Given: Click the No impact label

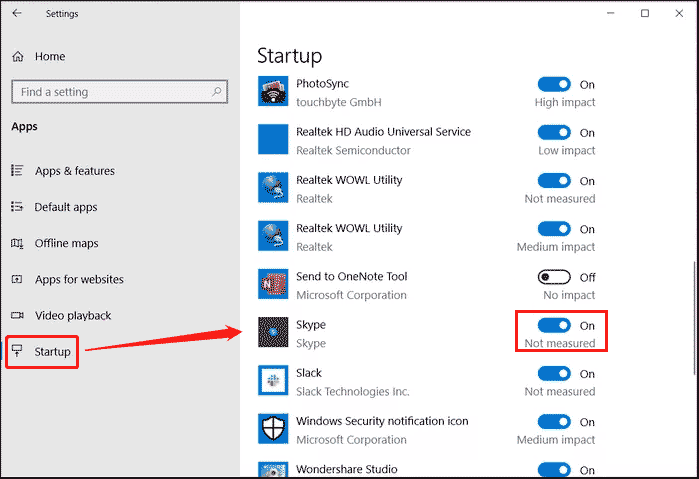Looking at the screenshot, I should 569,295.
